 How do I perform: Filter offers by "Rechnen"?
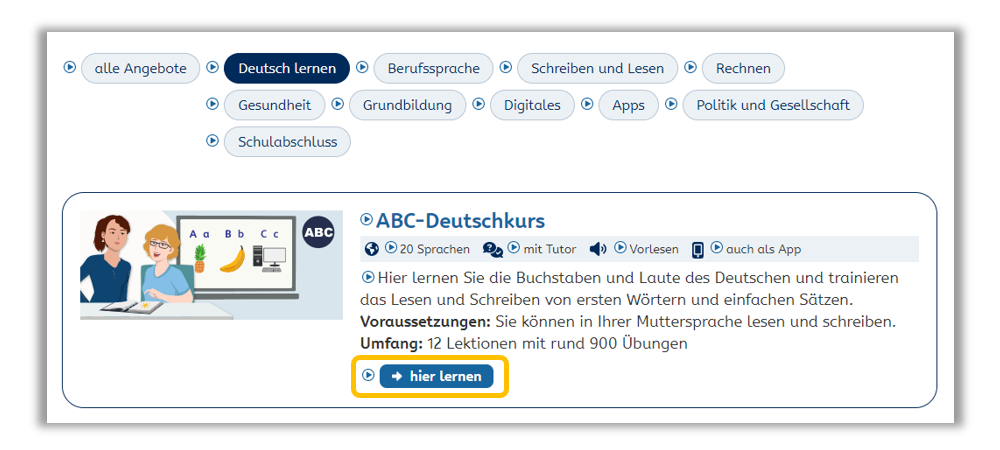click(x=743, y=68)
